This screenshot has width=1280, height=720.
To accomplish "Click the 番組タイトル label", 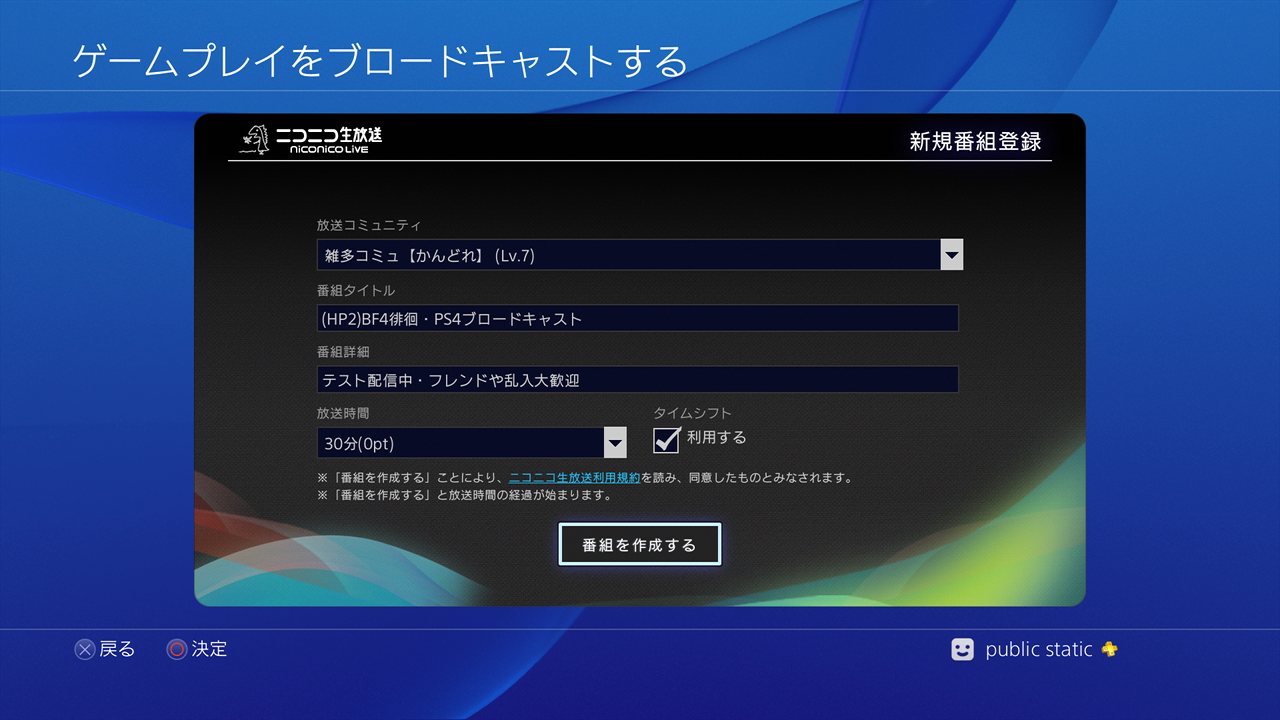I will click(x=356, y=291).
